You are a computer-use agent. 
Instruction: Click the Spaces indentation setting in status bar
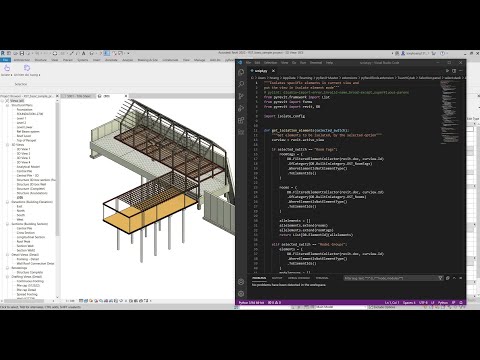point(409,303)
